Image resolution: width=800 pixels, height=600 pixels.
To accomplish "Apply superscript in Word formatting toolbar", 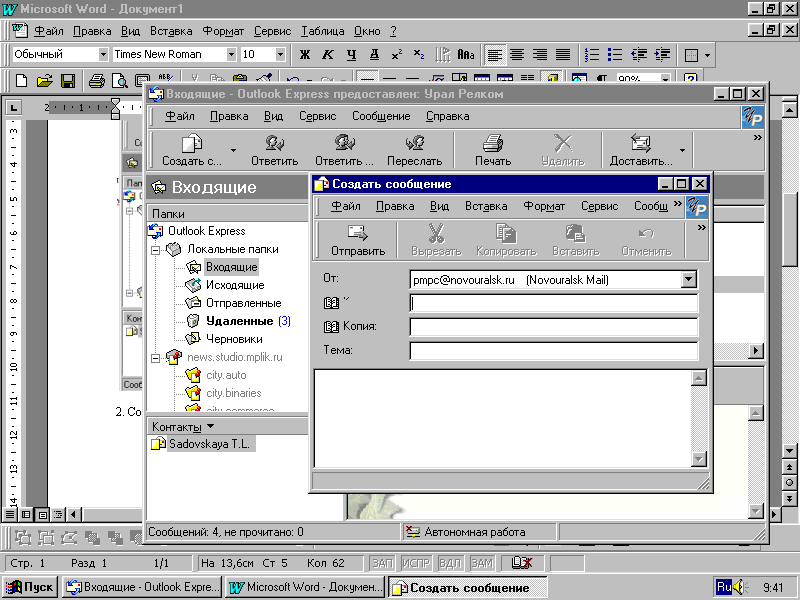I will 397,55.
